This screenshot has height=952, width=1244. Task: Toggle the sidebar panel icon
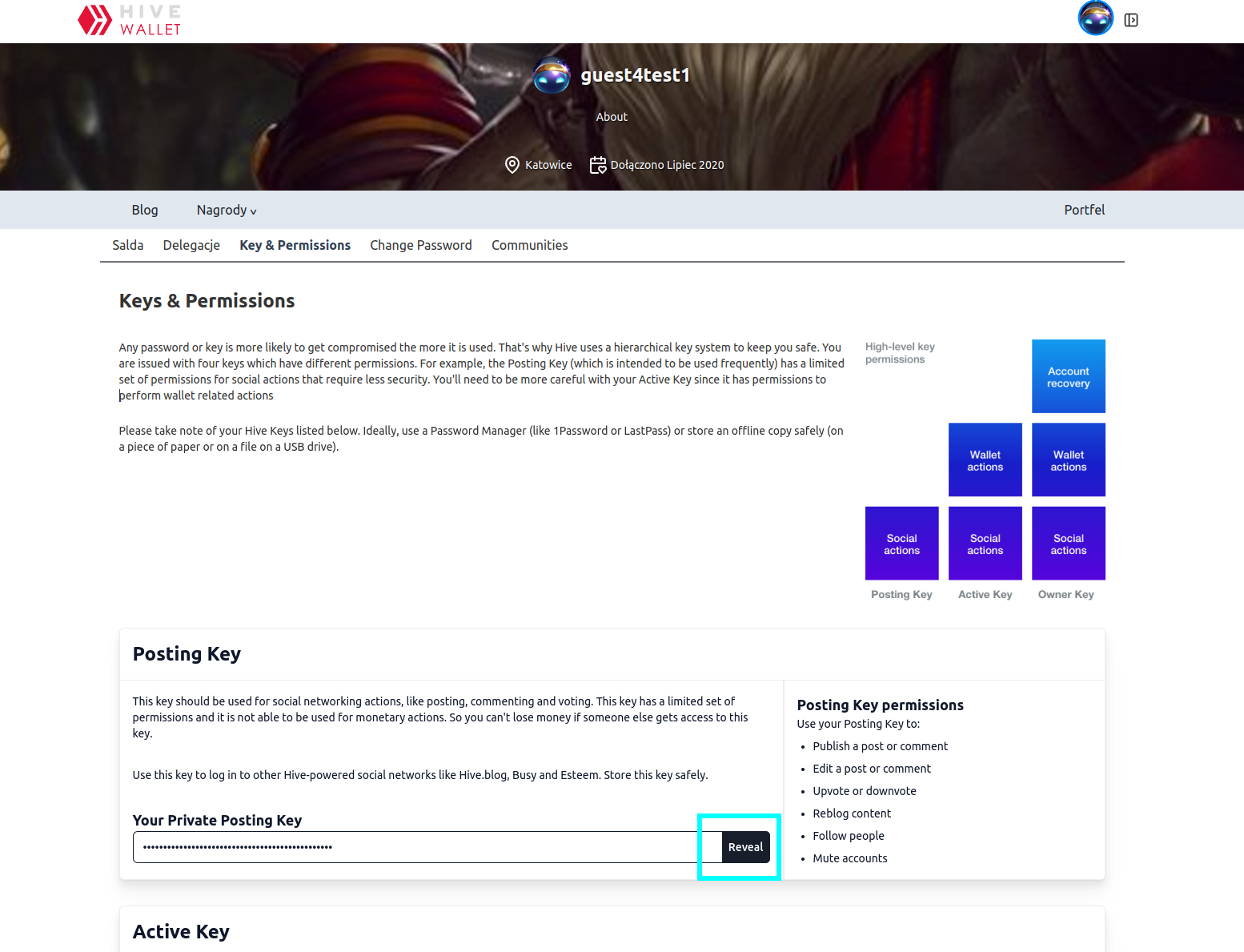pyautogui.click(x=1130, y=20)
